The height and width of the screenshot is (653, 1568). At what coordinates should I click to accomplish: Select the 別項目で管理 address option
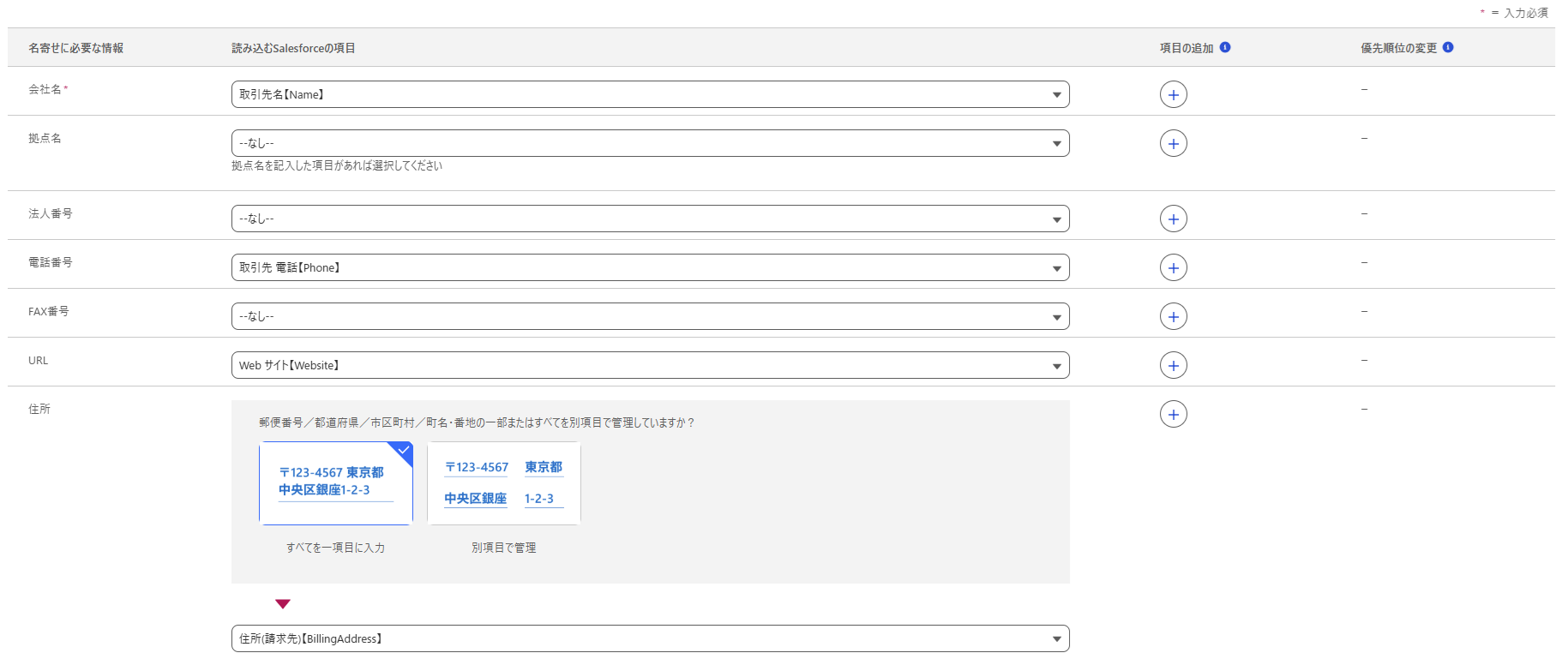click(x=504, y=483)
